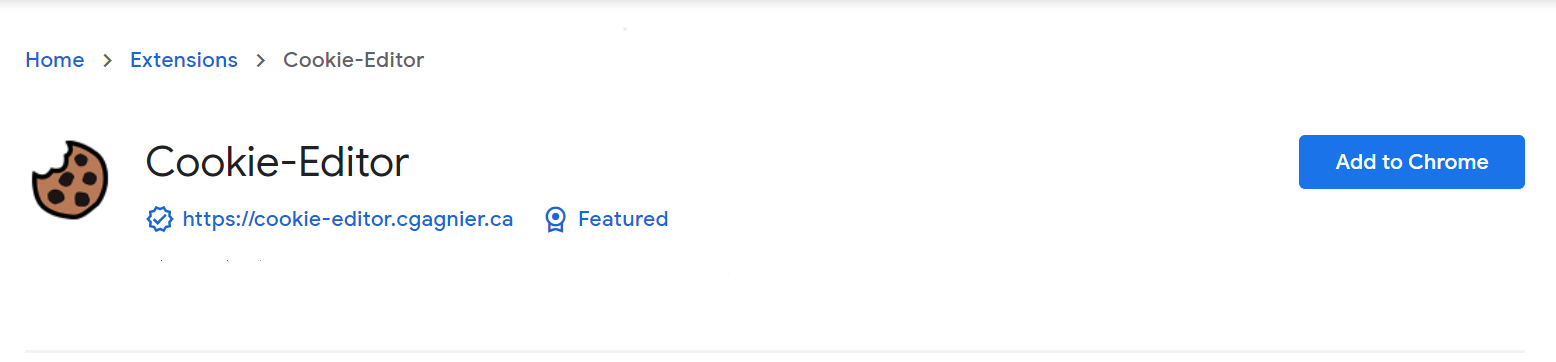Install Cookie-Editor using the blue button
Image resolution: width=1556 pixels, height=362 pixels.
tap(1411, 162)
